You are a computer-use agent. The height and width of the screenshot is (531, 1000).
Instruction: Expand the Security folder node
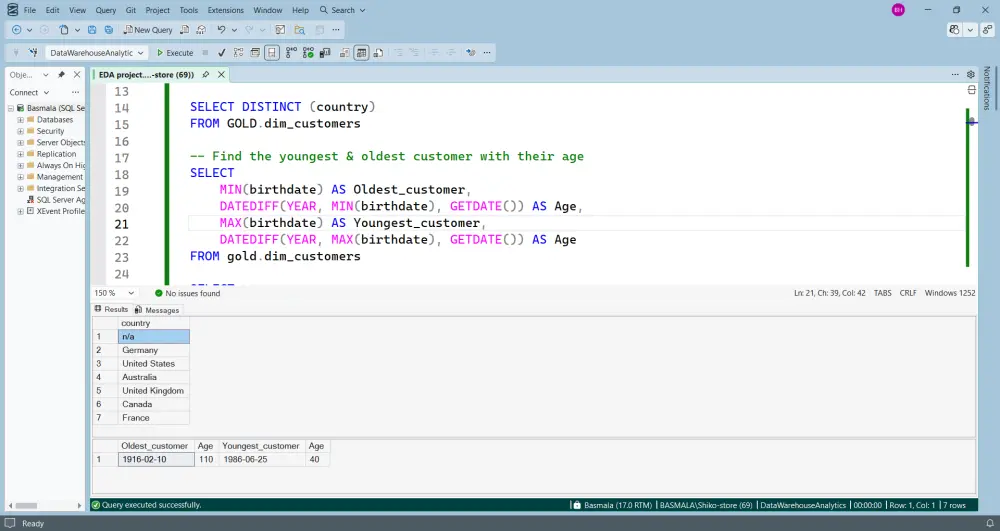(x=20, y=131)
